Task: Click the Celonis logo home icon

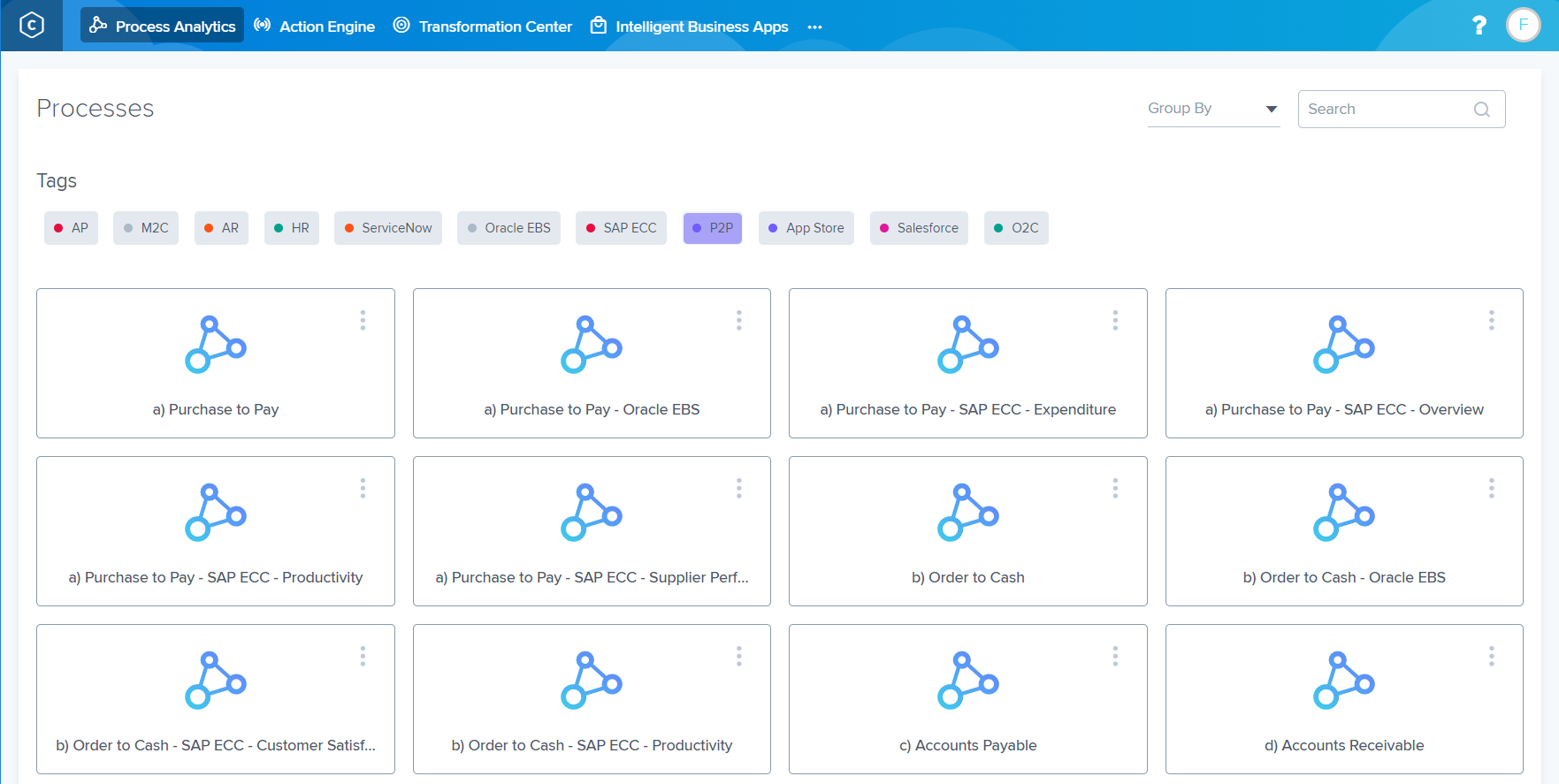Action: click(32, 26)
